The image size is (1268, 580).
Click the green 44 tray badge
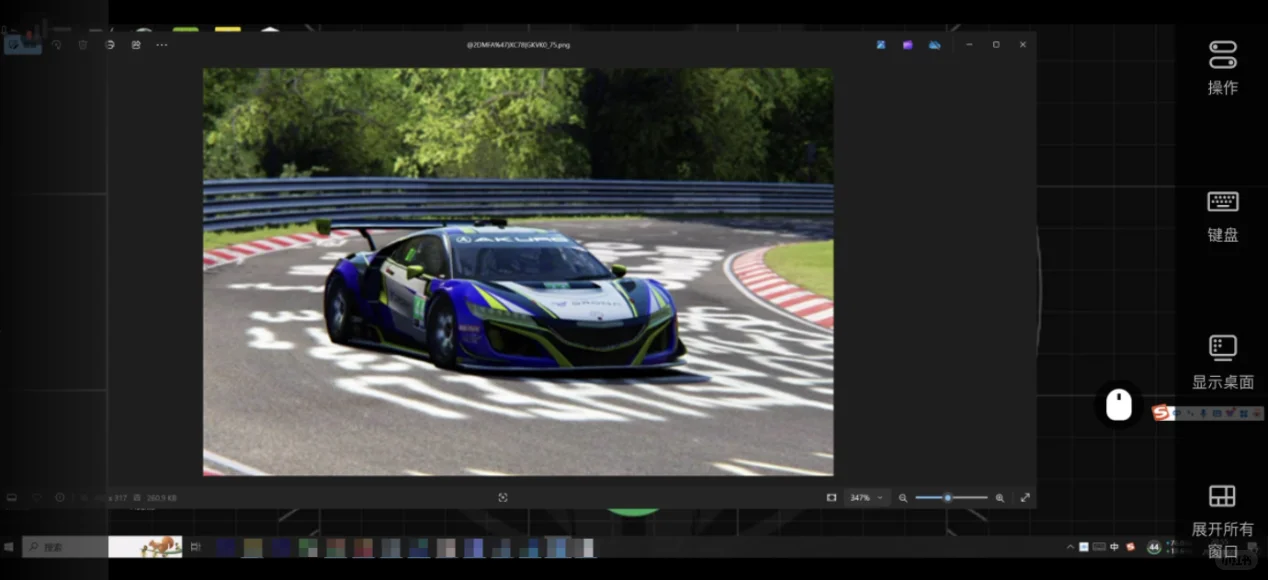[1154, 547]
